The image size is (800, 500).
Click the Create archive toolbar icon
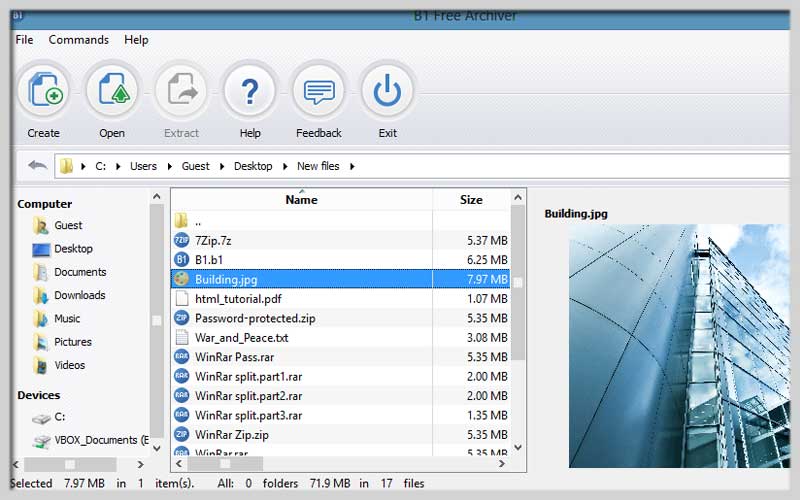pyautogui.click(x=44, y=90)
